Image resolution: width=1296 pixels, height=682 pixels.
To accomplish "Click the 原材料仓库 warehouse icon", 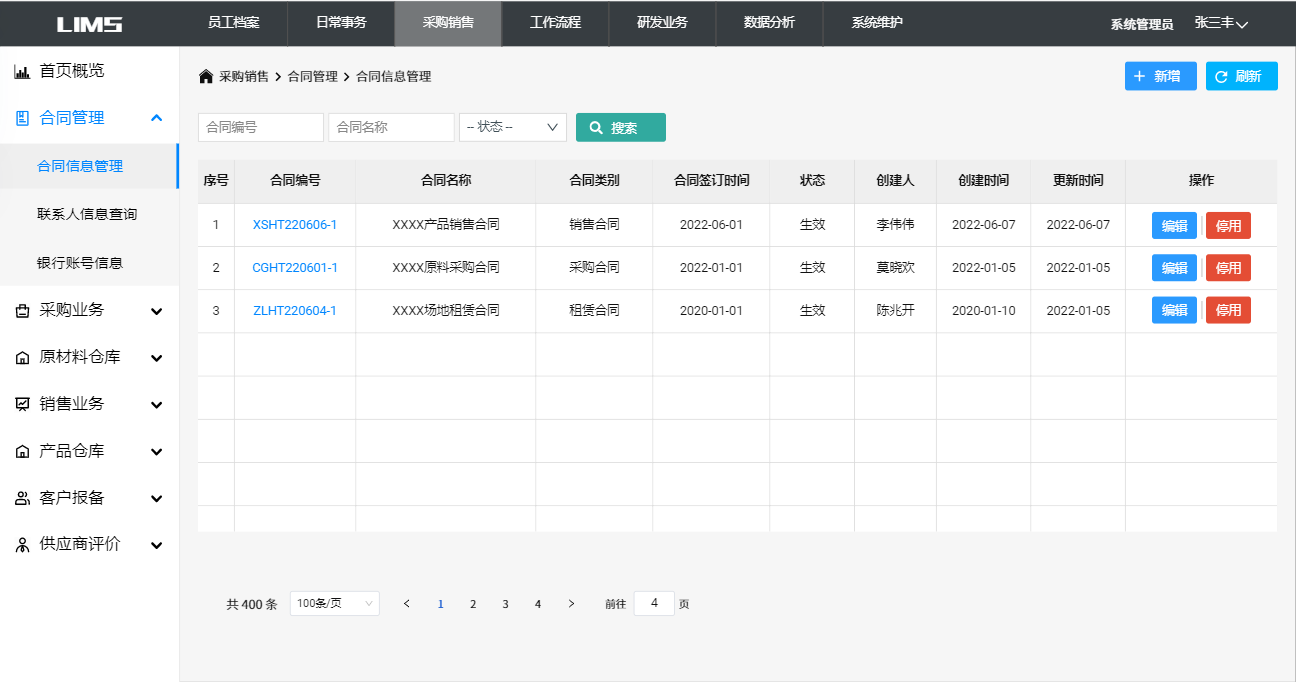I will [x=22, y=358].
